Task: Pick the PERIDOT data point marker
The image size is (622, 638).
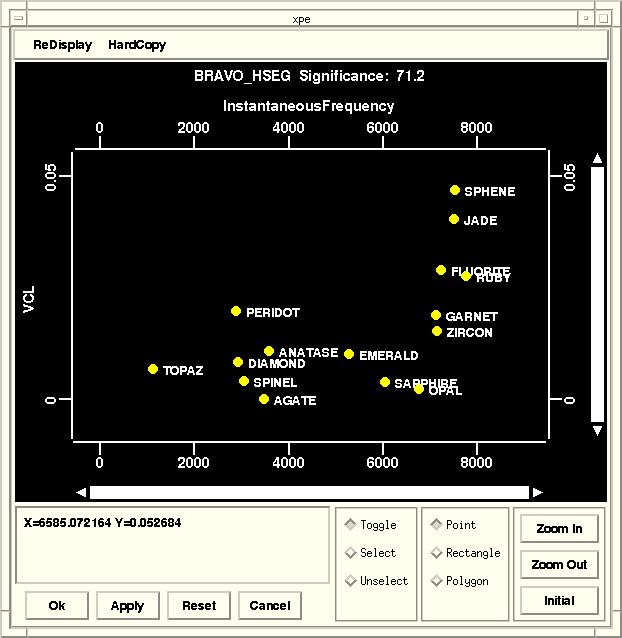Action: pos(236,311)
